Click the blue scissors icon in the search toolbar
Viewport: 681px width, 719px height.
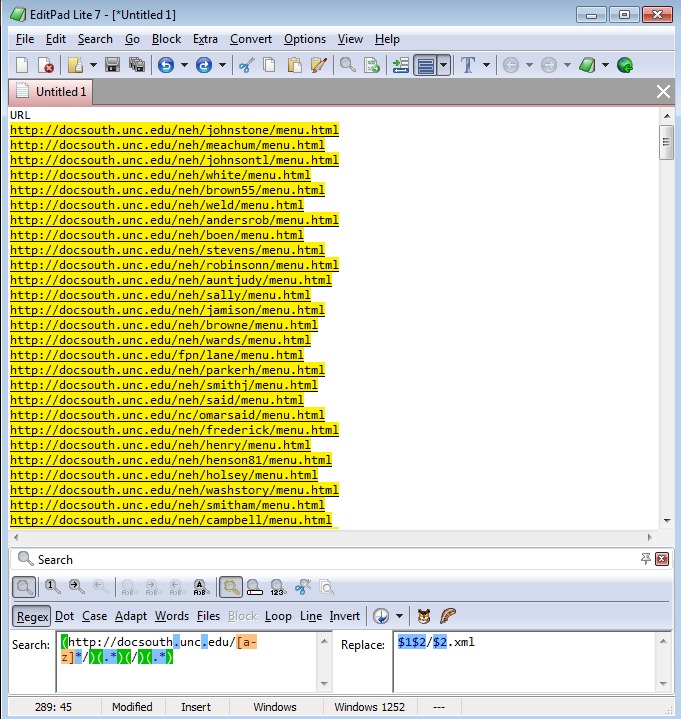click(303, 587)
